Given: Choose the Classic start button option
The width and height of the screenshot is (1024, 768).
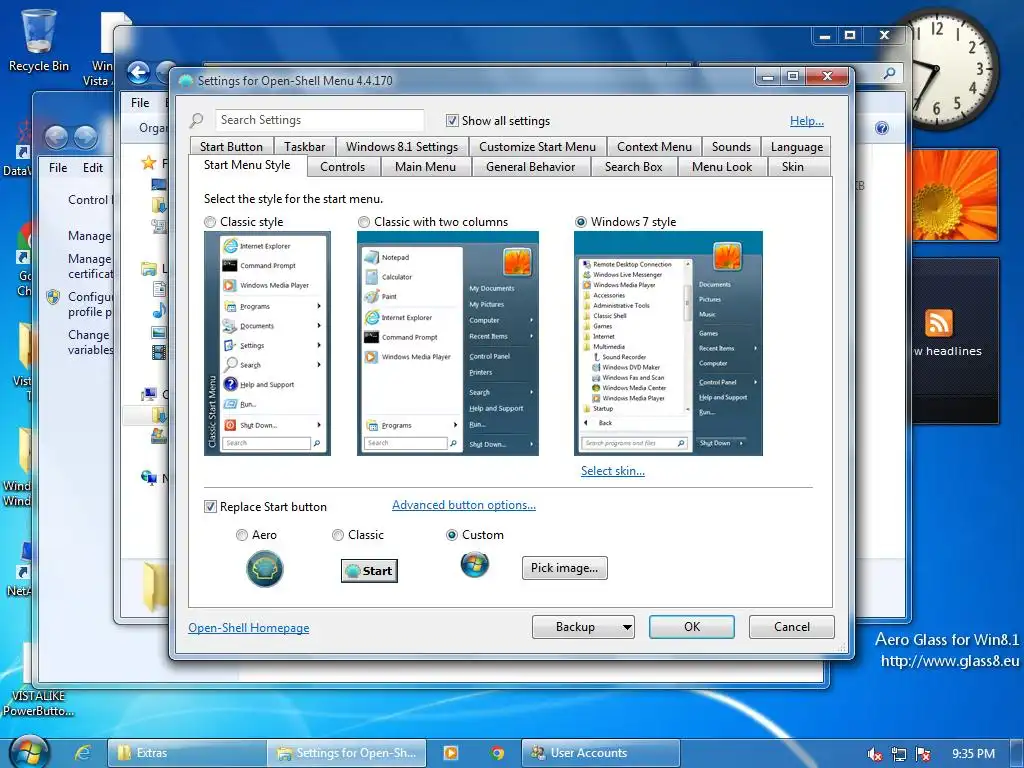Looking at the screenshot, I should tap(338, 535).
